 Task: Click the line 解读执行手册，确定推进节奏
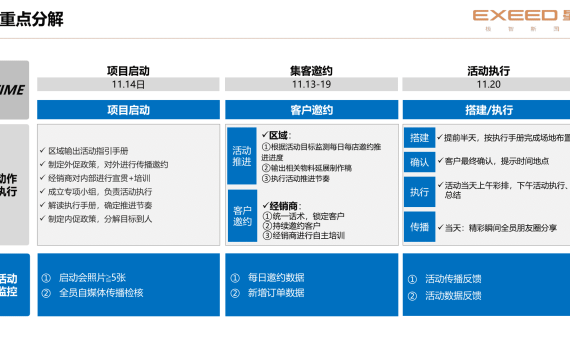click(100, 205)
